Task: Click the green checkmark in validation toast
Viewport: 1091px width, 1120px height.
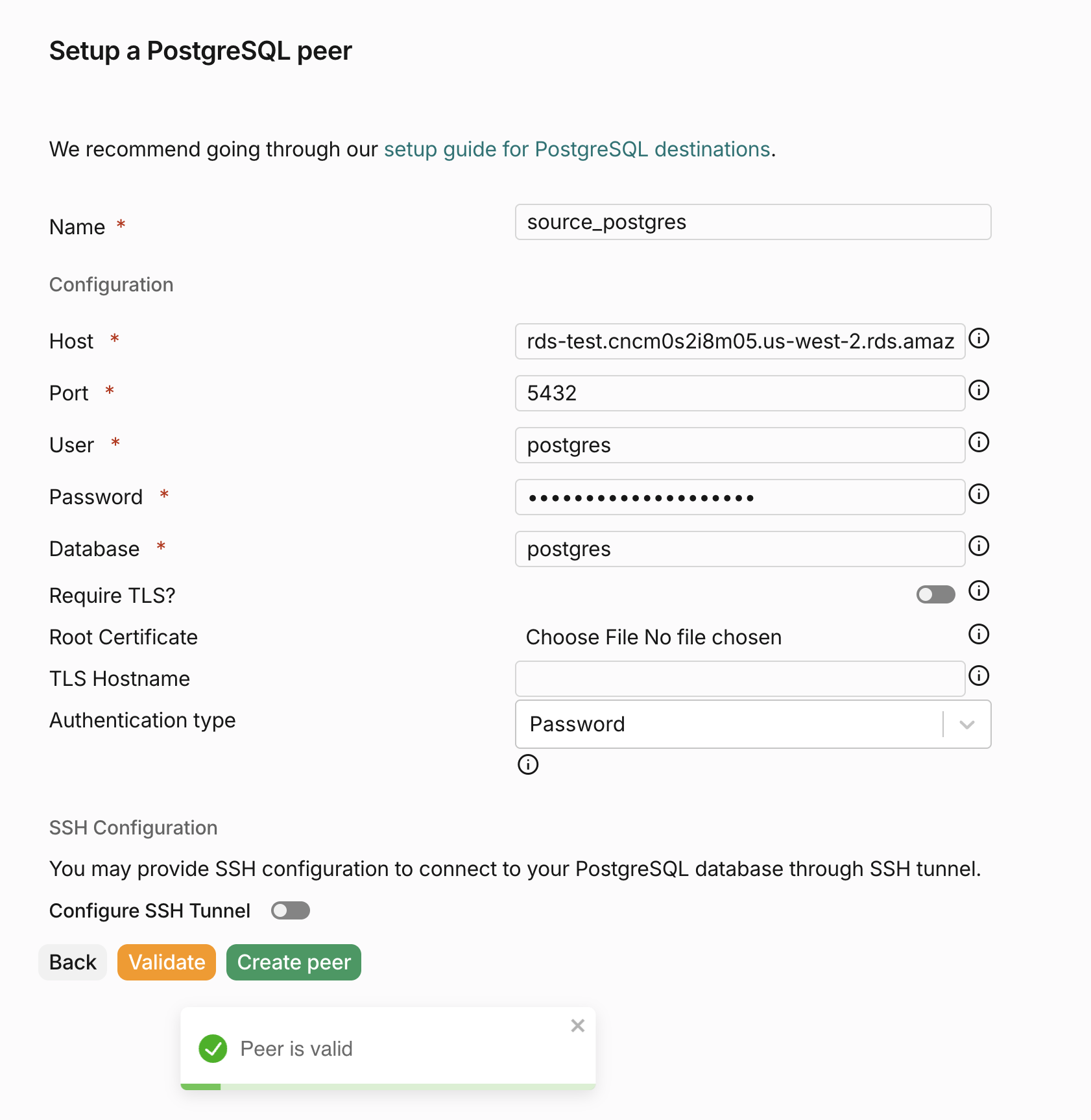Action: 213,1049
